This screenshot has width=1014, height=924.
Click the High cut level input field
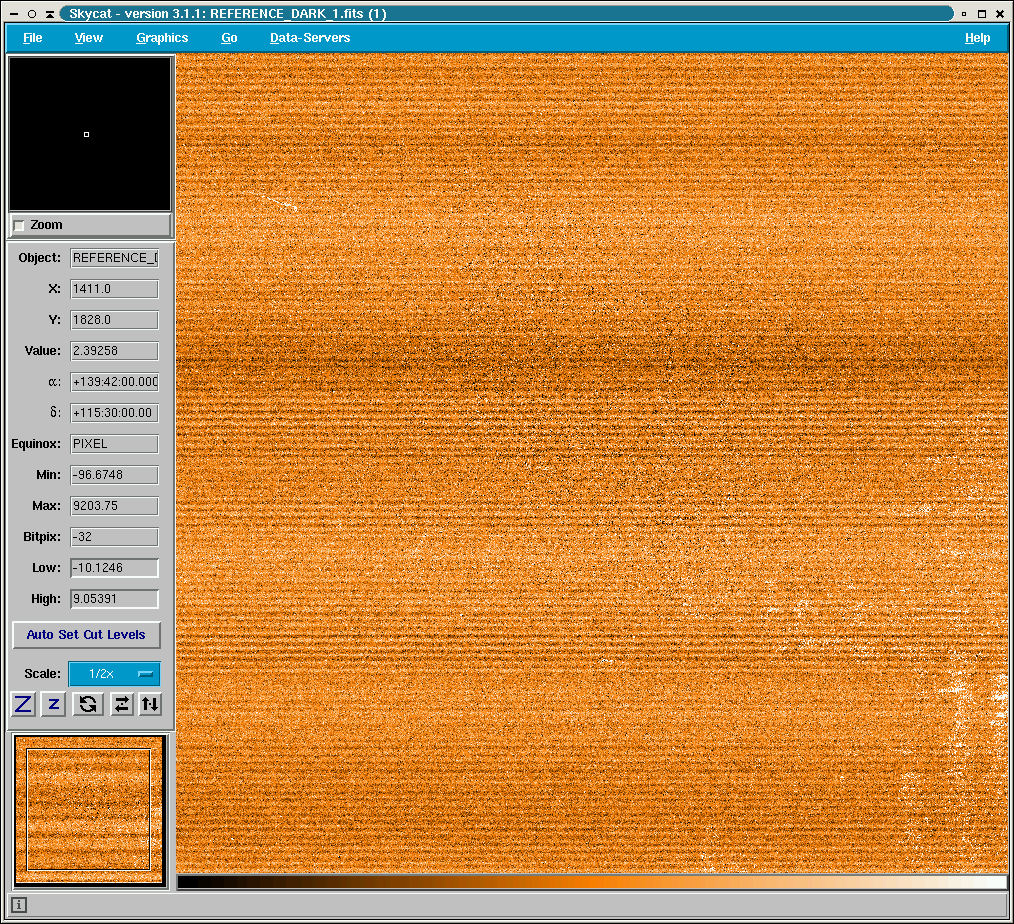[x=114, y=599]
